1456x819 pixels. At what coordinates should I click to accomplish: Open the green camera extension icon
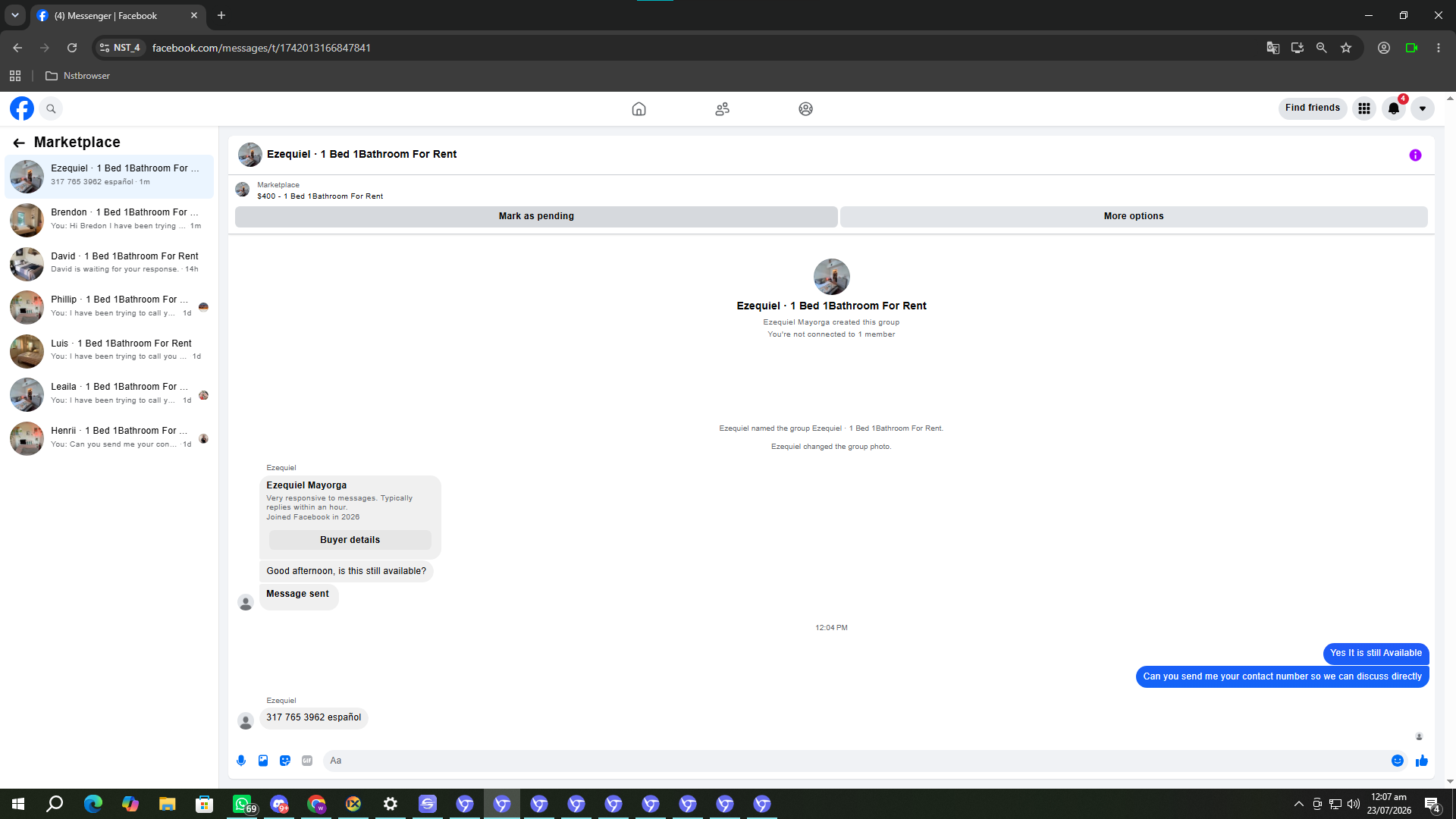click(1411, 48)
